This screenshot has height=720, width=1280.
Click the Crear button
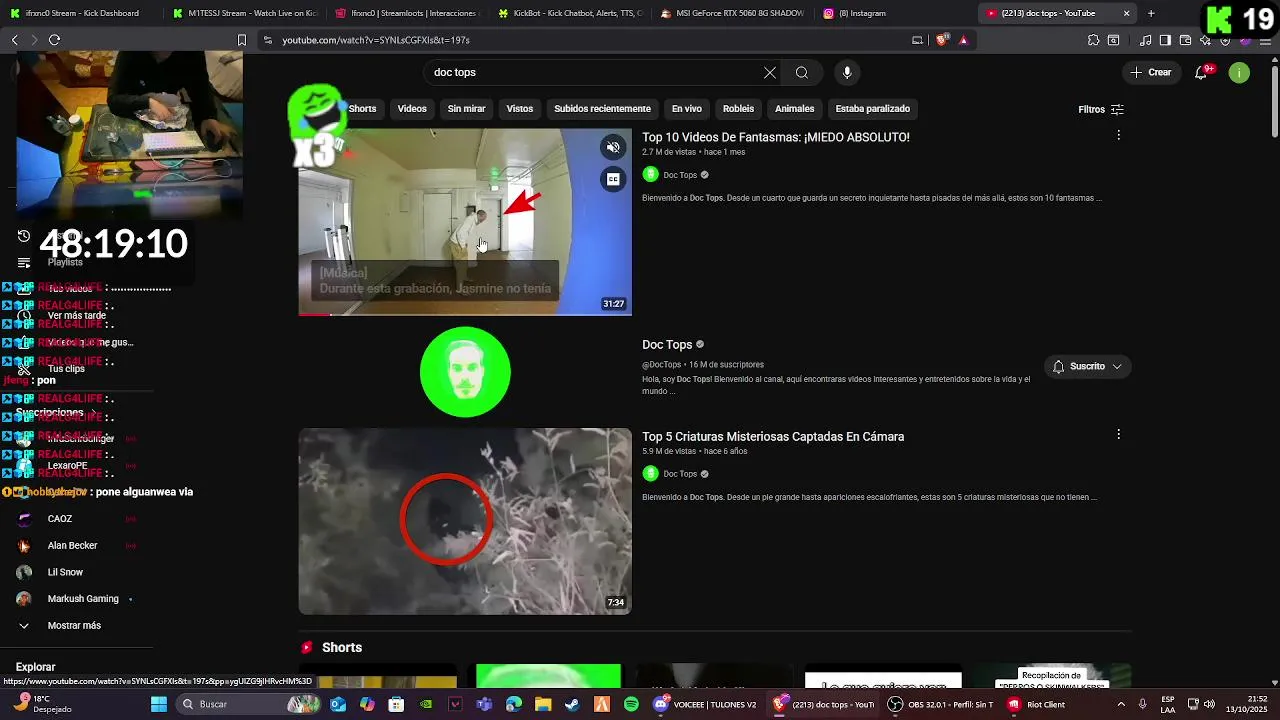point(1151,72)
